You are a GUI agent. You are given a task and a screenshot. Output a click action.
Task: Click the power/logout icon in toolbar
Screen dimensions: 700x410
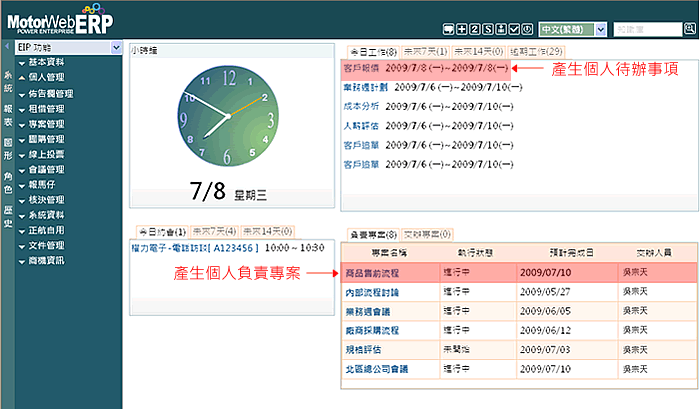[526, 30]
